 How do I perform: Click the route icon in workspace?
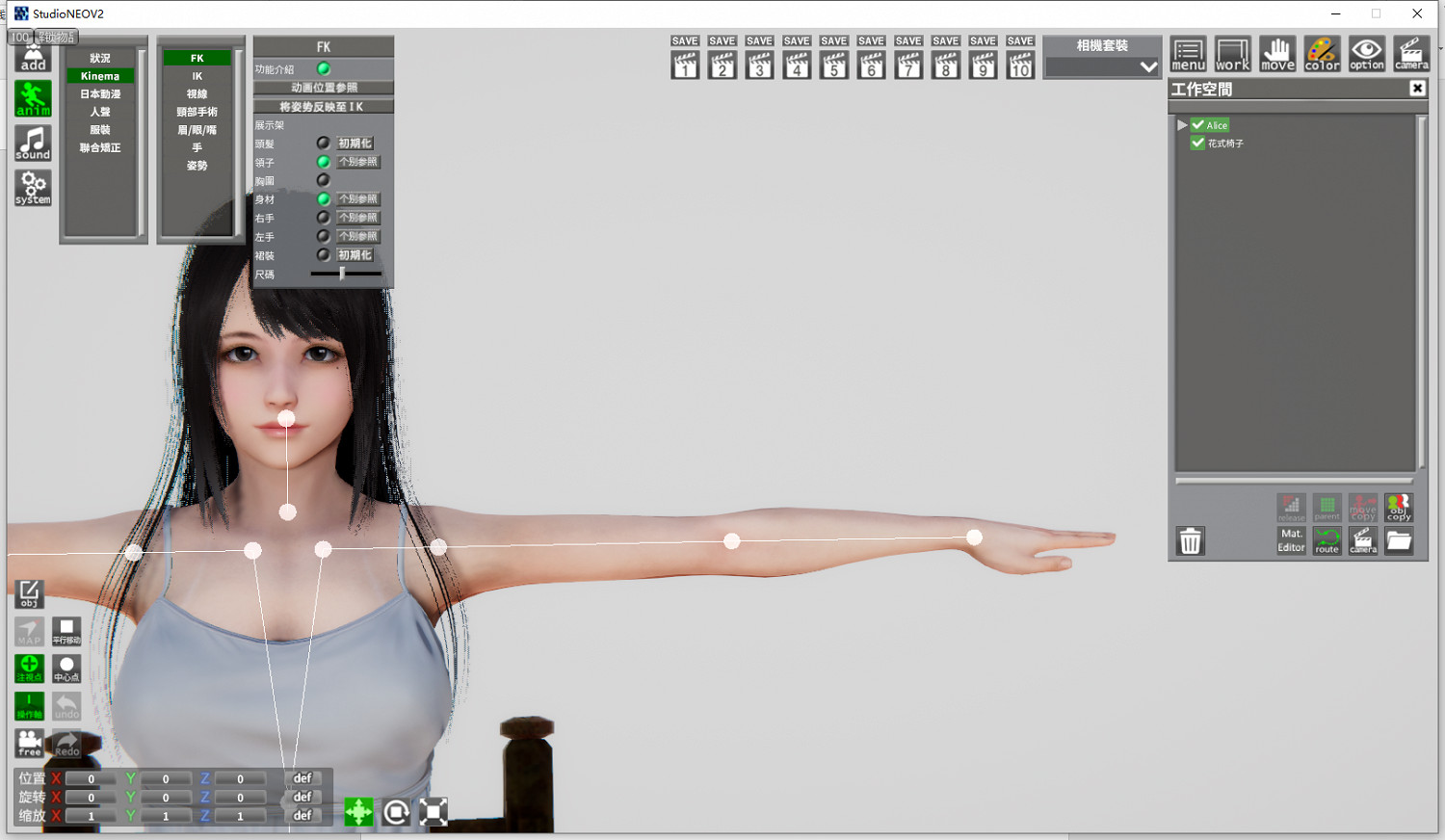[1327, 540]
